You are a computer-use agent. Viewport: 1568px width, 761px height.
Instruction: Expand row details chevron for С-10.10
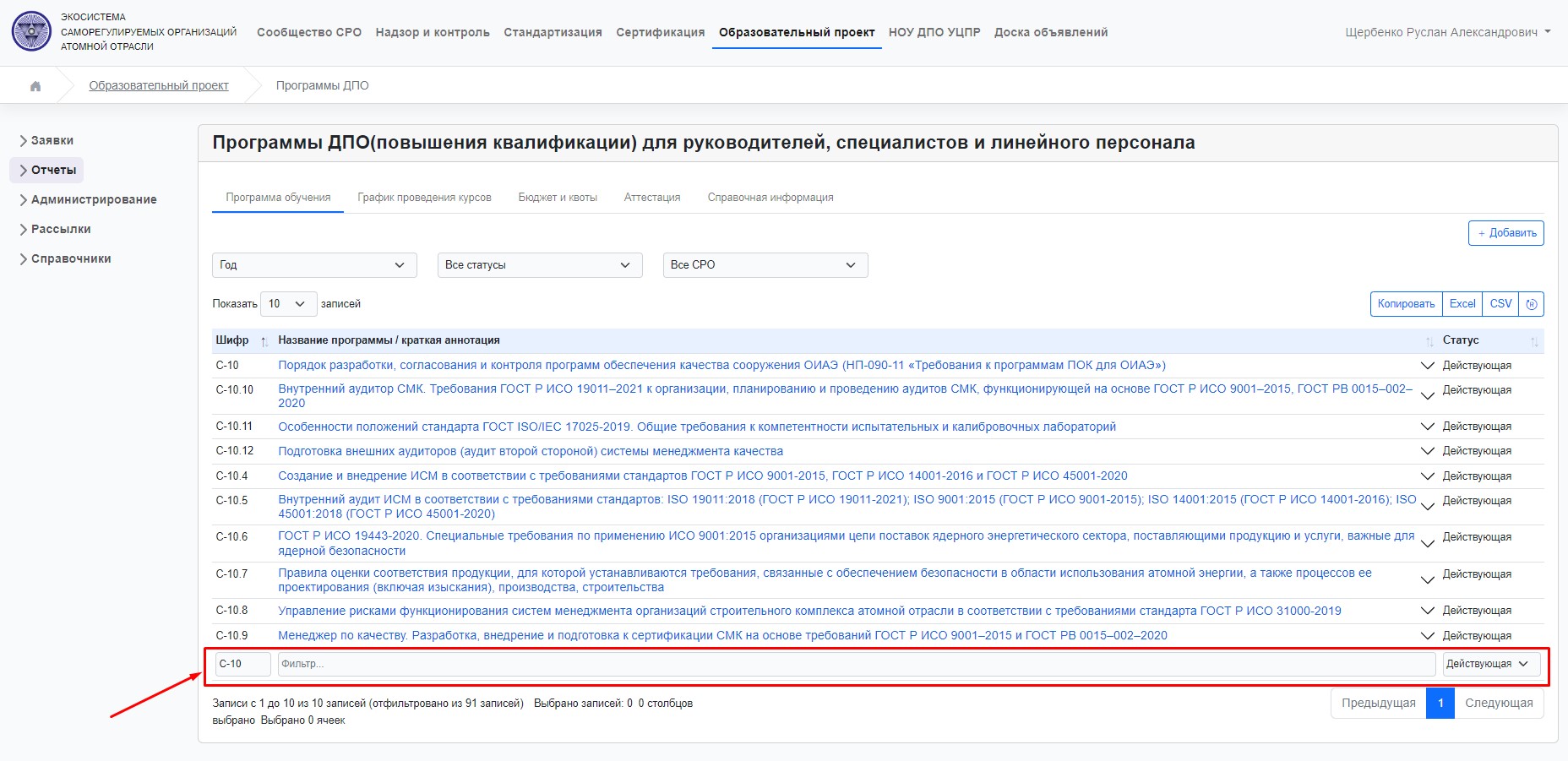coord(1428,395)
